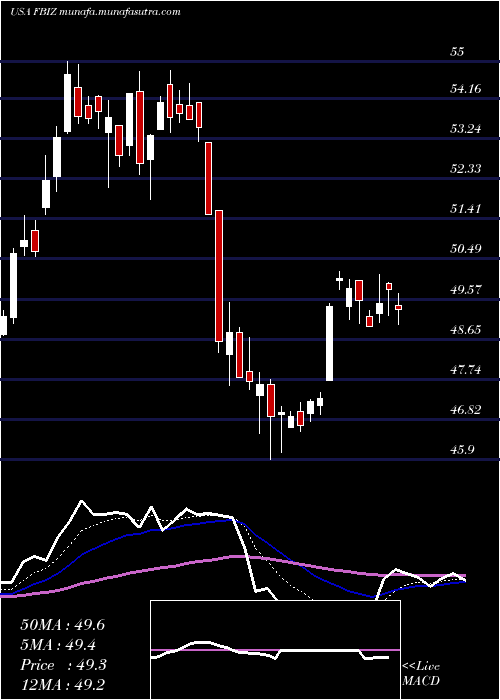This screenshot has height=700, width=500.
Task: Click the 45.9 price axis label
Action: pyautogui.click(x=462, y=449)
